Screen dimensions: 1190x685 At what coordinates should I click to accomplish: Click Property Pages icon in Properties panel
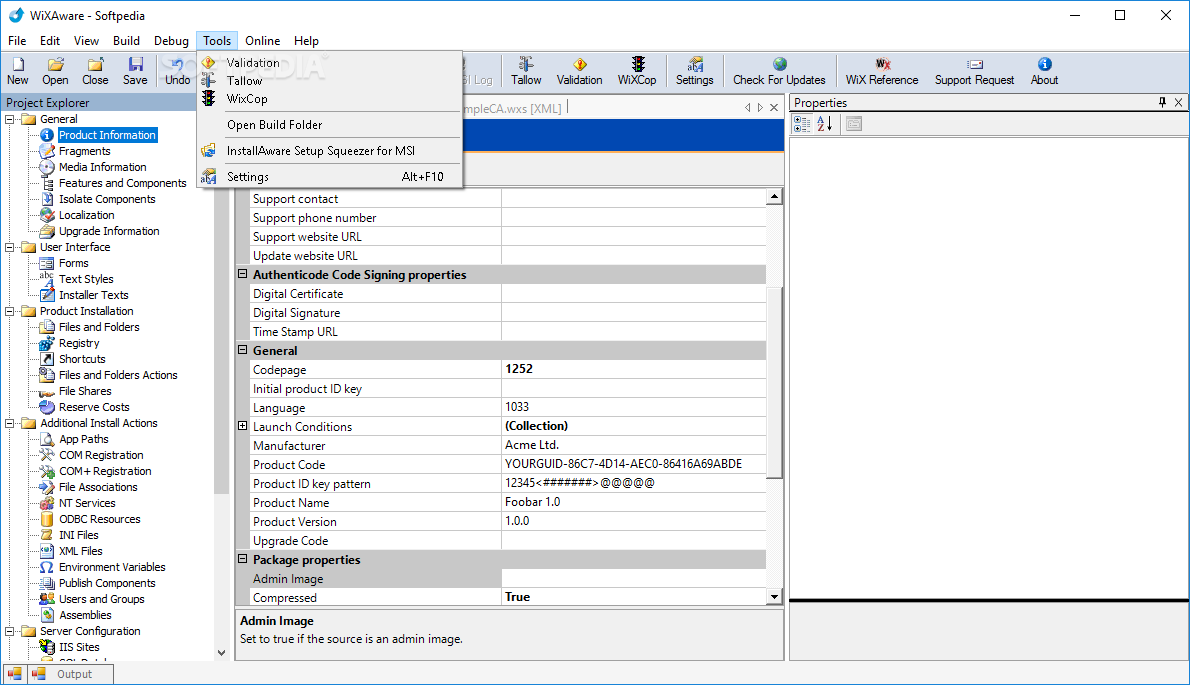[x=854, y=124]
